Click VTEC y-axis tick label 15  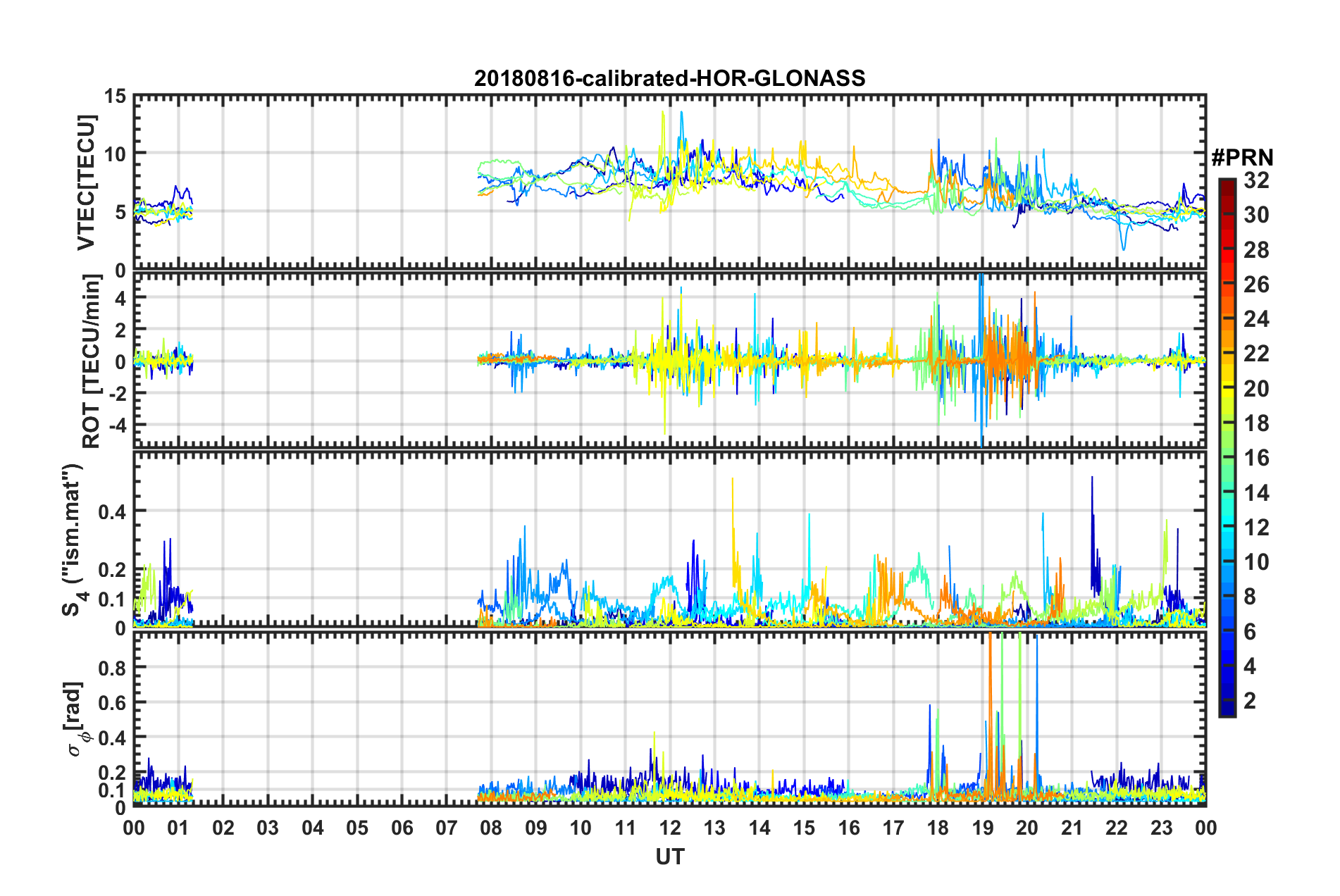pyautogui.click(x=115, y=96)
